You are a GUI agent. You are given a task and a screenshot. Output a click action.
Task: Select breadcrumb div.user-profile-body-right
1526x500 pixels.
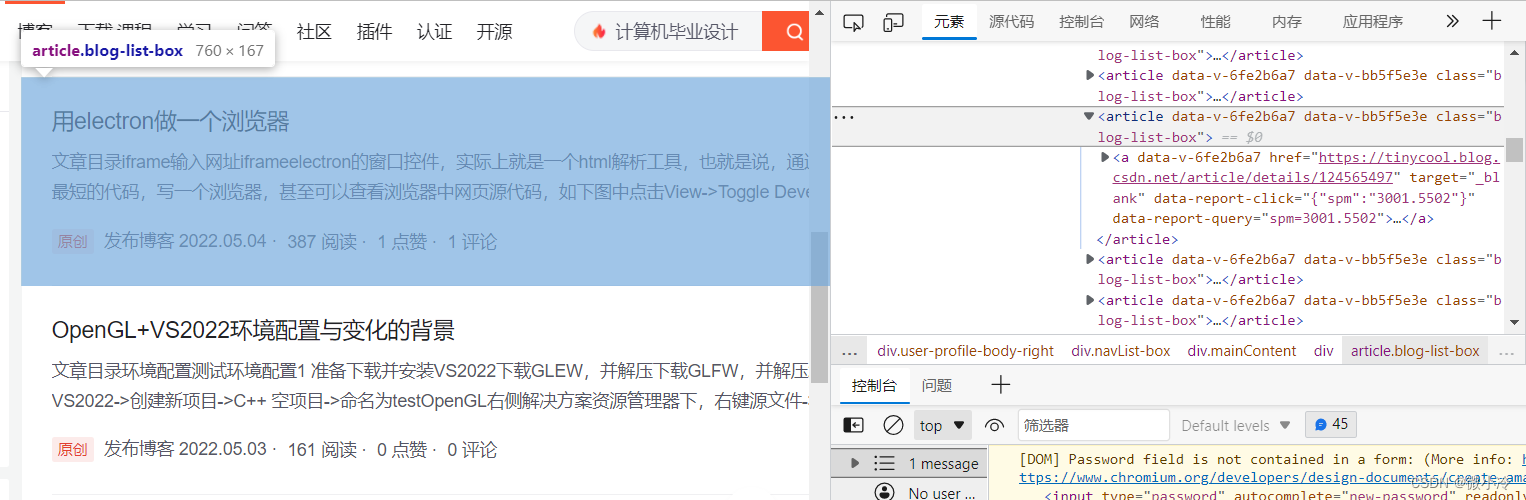965,351
